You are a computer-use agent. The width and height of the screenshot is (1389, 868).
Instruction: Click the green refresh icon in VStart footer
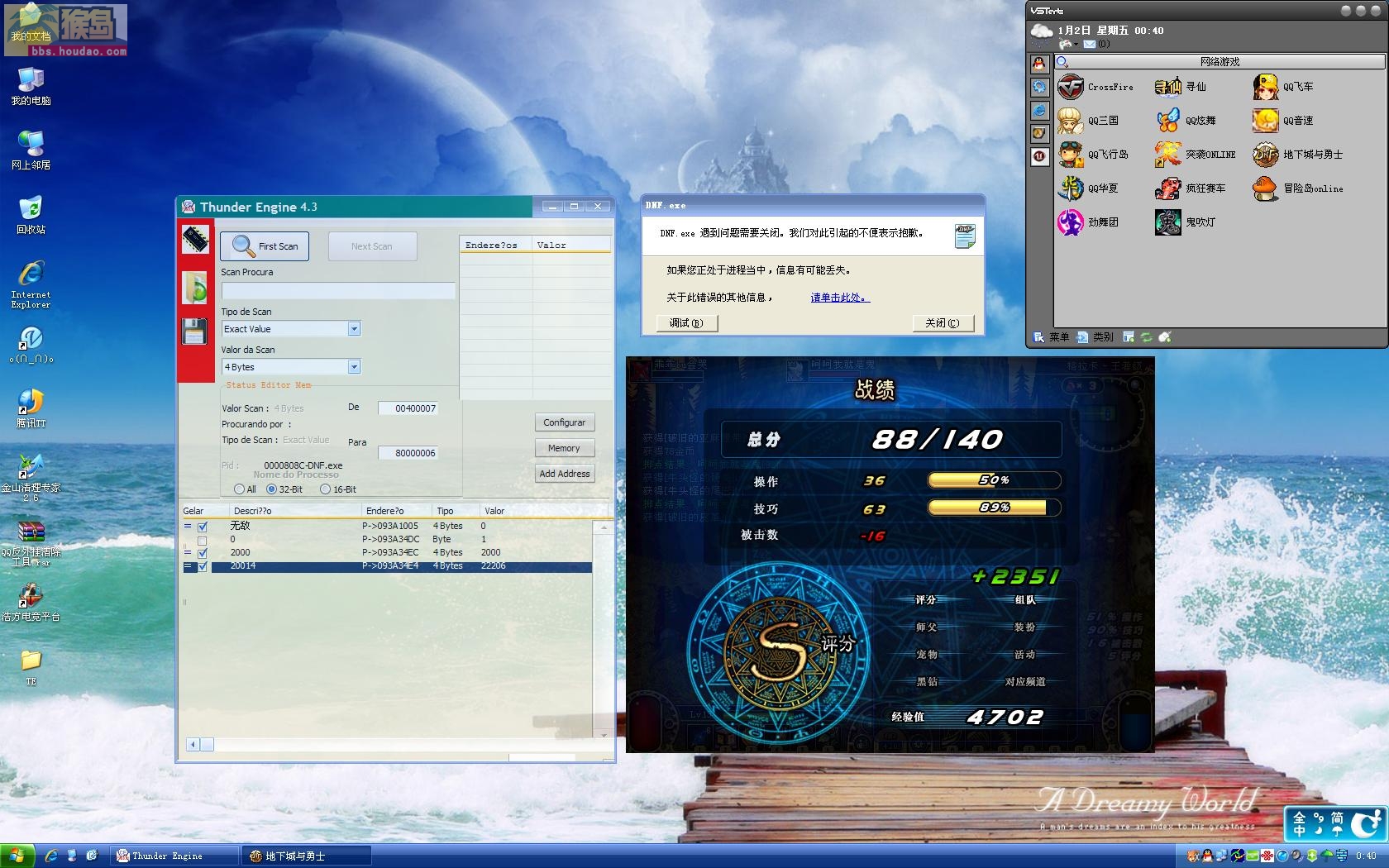point(1146,337)
